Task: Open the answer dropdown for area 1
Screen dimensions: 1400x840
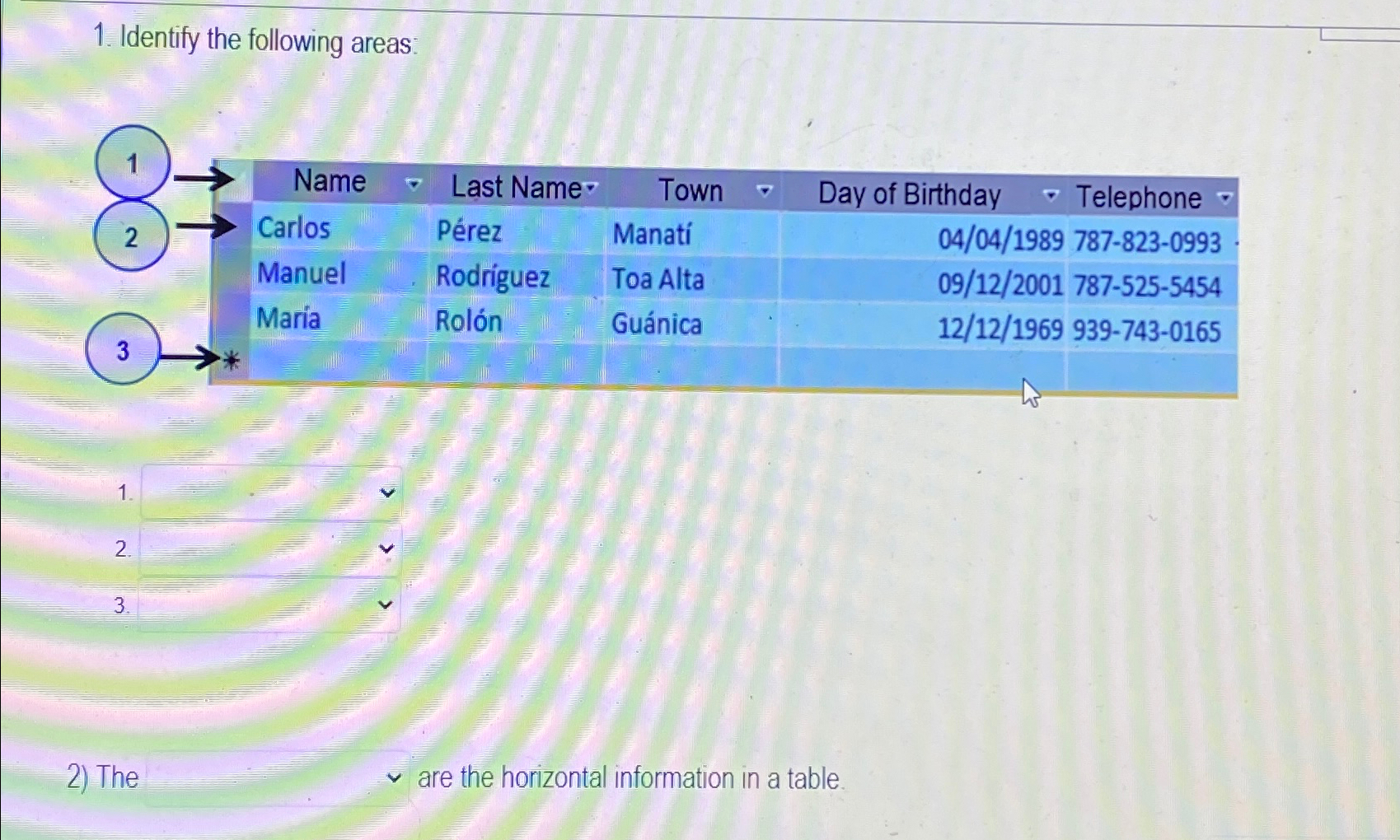Action: (271, 492)
